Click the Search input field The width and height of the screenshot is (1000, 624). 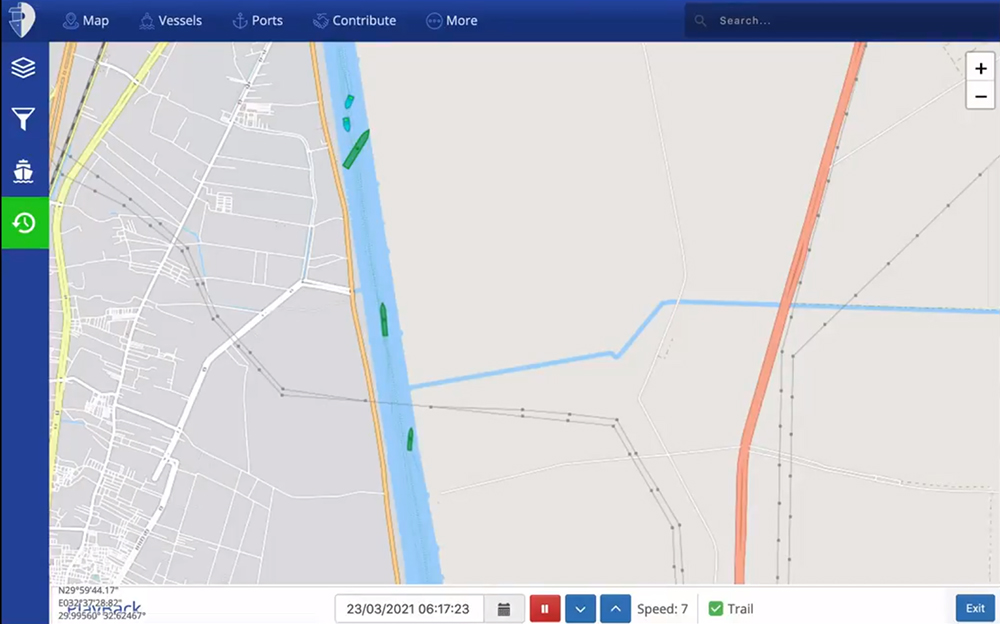click(x=840, y=20)
